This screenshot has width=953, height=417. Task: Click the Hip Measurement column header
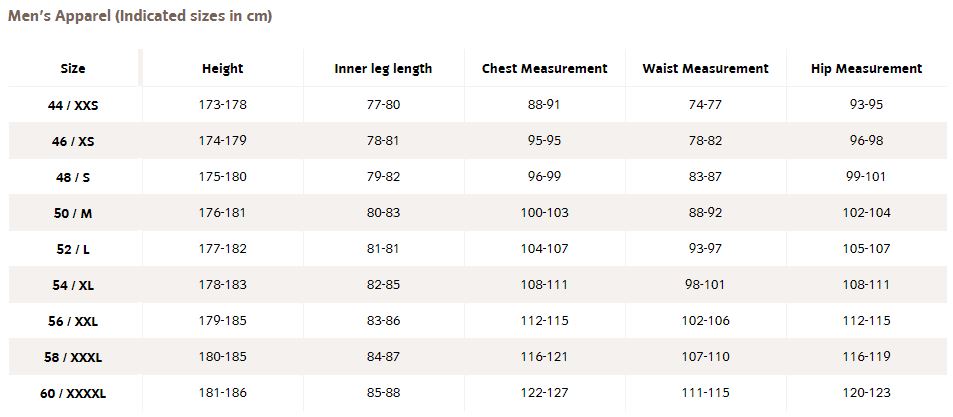(867, 69)
